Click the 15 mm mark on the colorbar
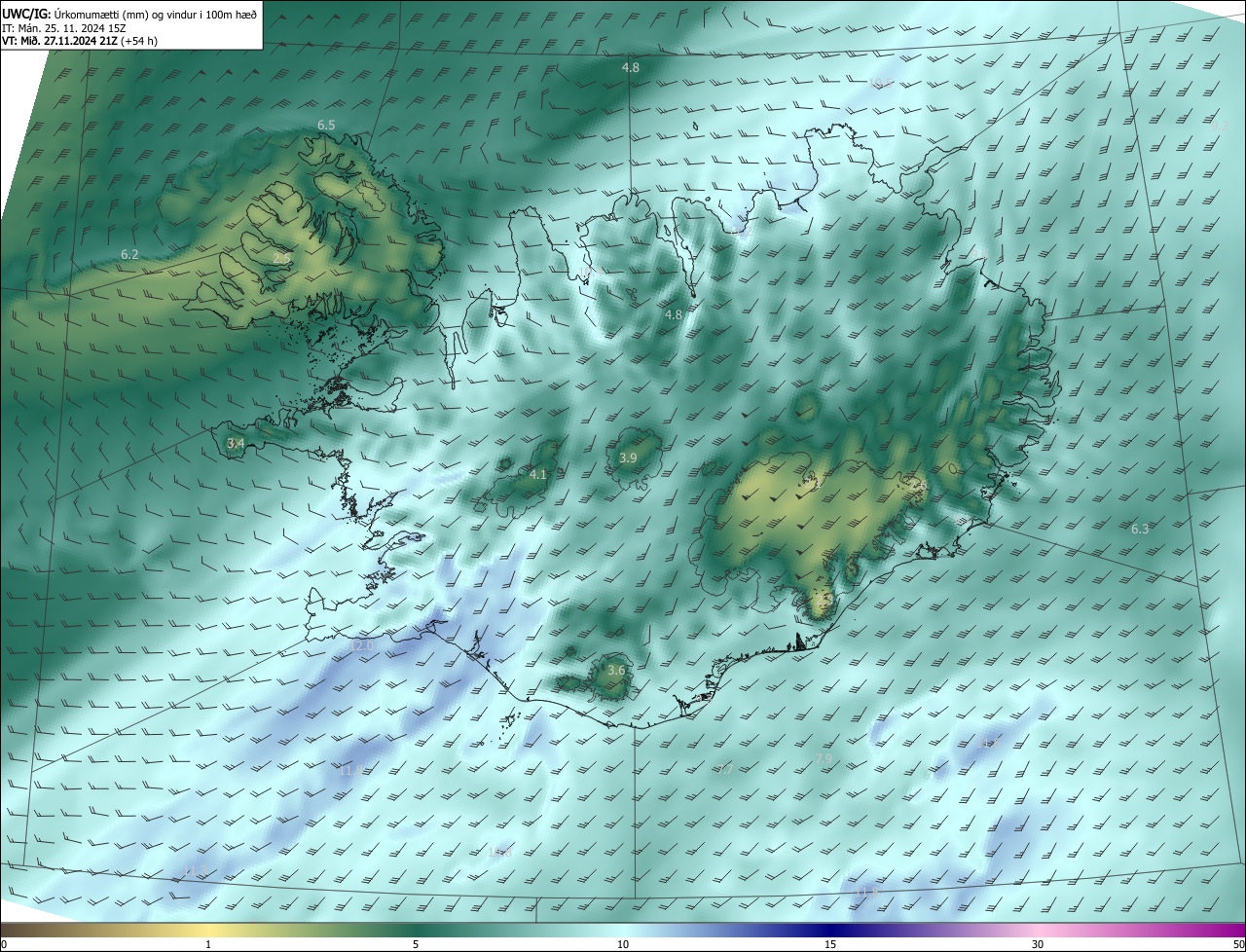1246x952 pixels. (830, 944)
